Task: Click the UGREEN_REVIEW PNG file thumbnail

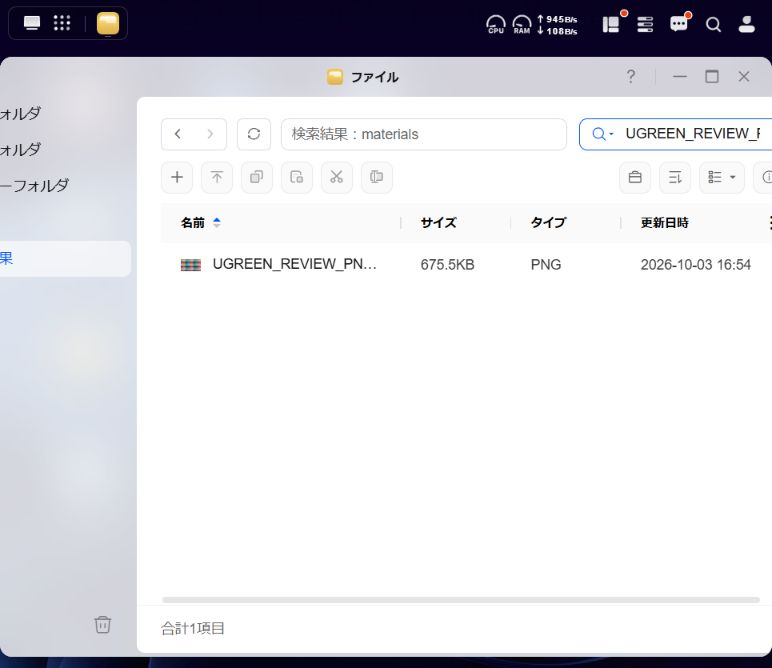Action: tap(191, 265)
